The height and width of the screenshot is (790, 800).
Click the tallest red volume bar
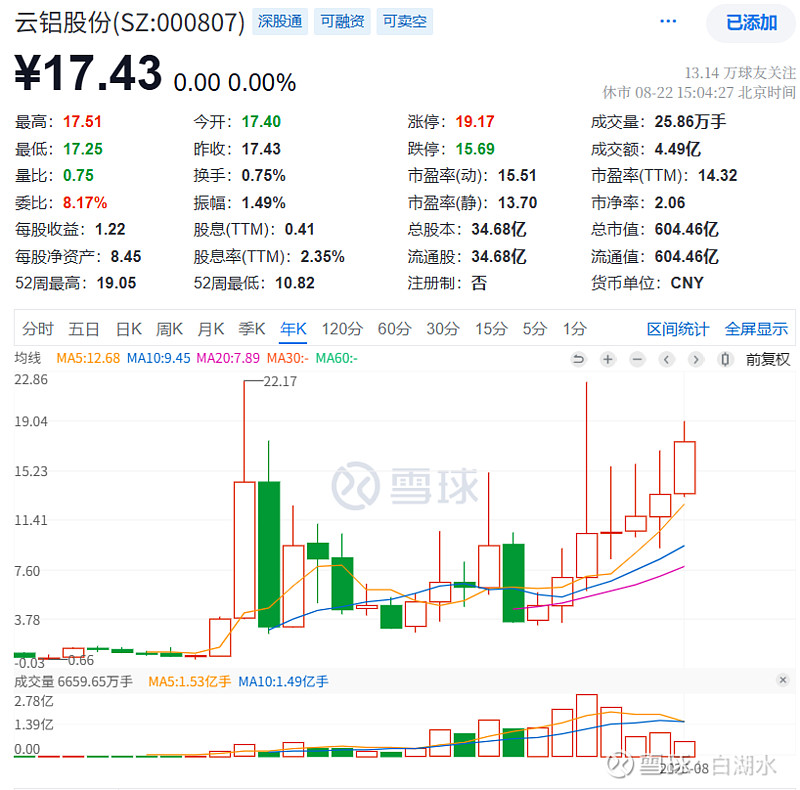(587, 725)
